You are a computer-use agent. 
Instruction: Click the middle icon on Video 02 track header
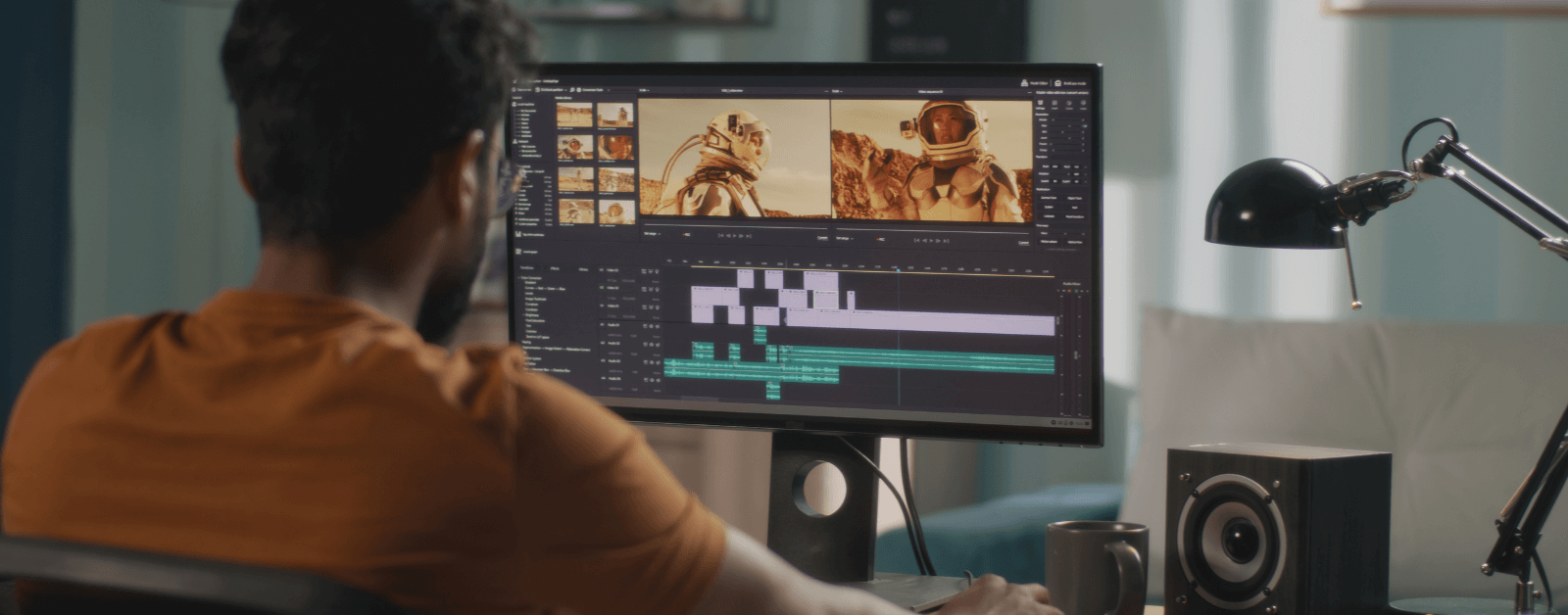[651, 289]
